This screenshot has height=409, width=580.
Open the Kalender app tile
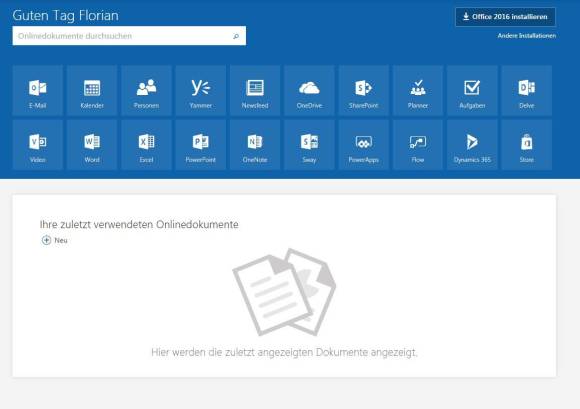[x=92, y=91]
